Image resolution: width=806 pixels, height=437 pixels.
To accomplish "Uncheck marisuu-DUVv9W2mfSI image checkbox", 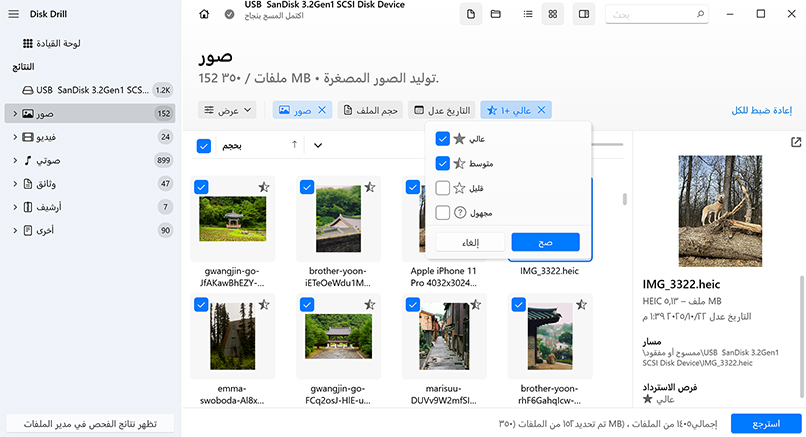I will coord(413,305).
